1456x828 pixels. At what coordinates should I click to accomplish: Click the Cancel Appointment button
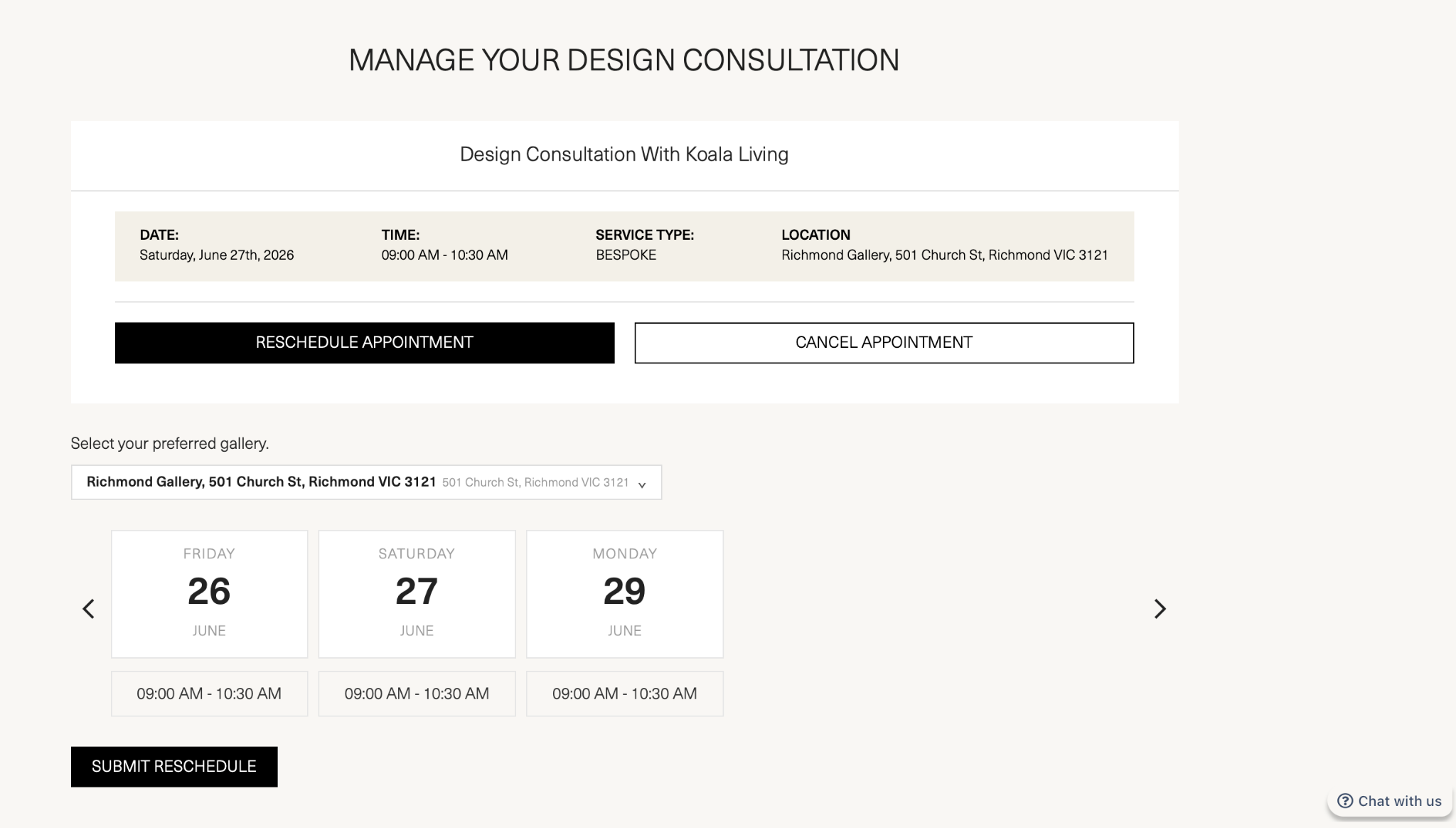(884, 343)
